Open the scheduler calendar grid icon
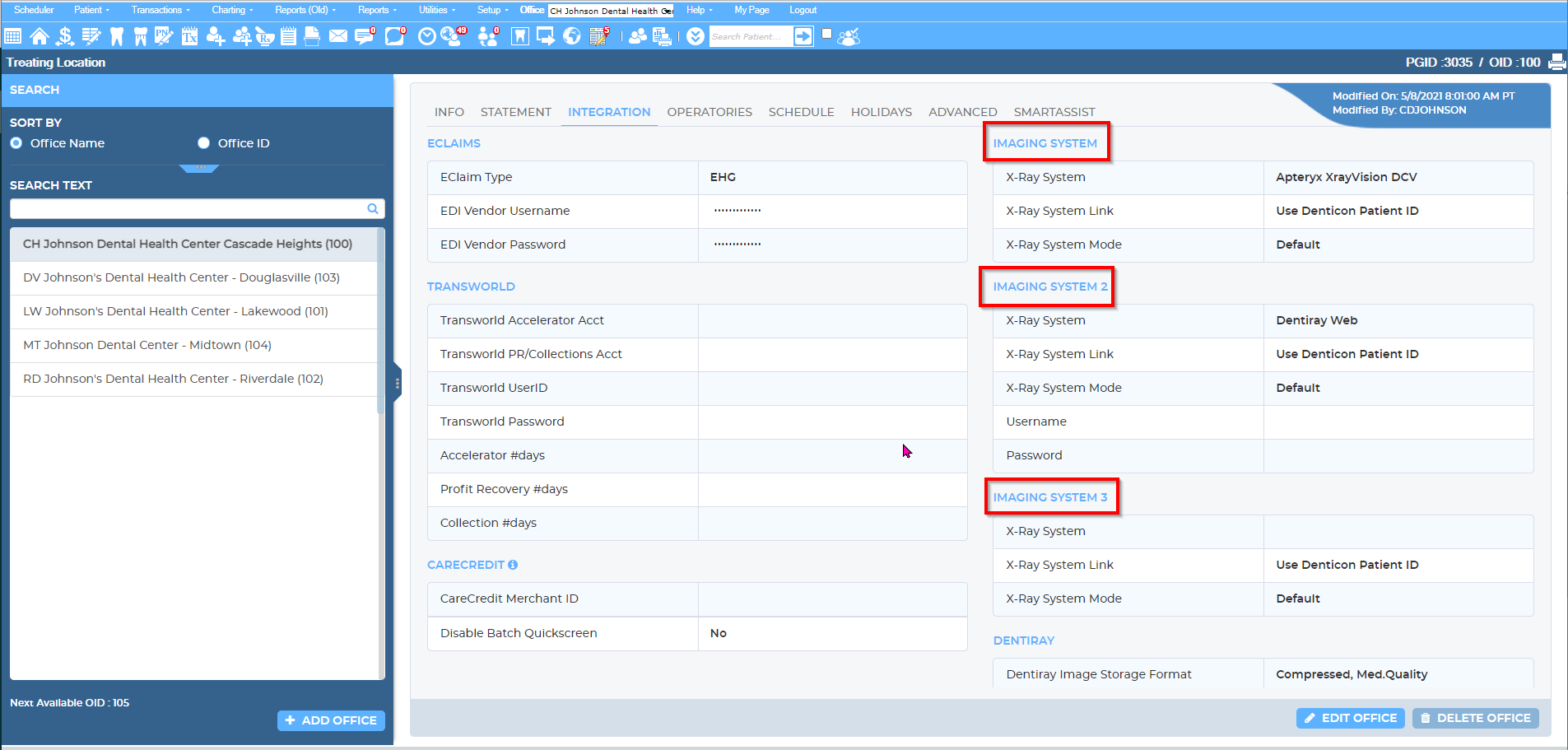1568x750 pixels. [13, 36]
